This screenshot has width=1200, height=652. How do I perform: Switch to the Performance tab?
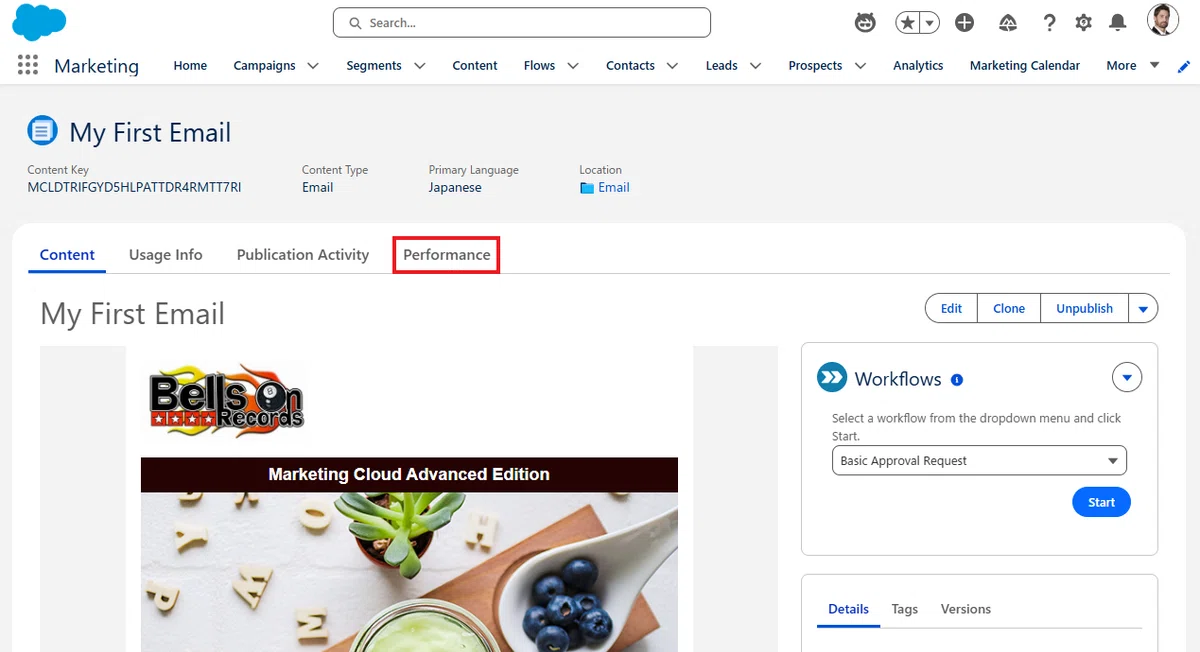tap(447, 255)
